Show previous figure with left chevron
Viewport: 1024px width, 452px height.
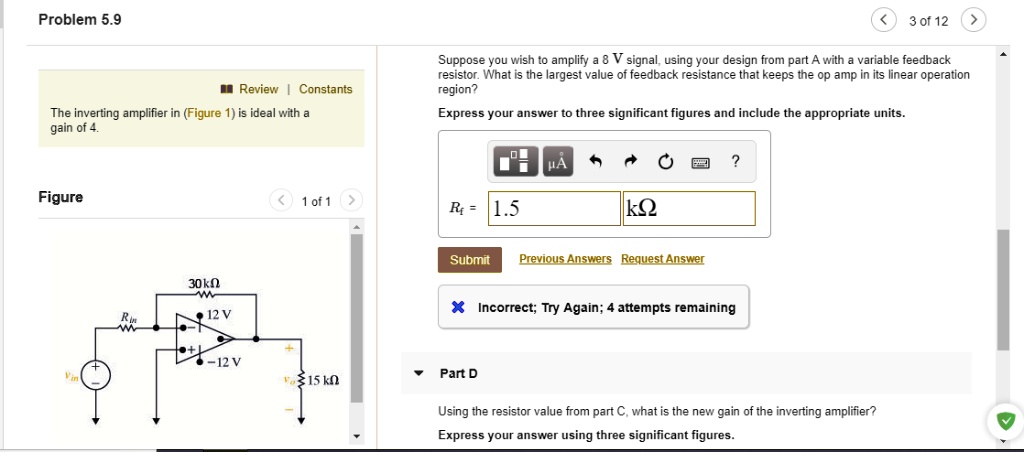pyautogui.click(x=281, y=200)
